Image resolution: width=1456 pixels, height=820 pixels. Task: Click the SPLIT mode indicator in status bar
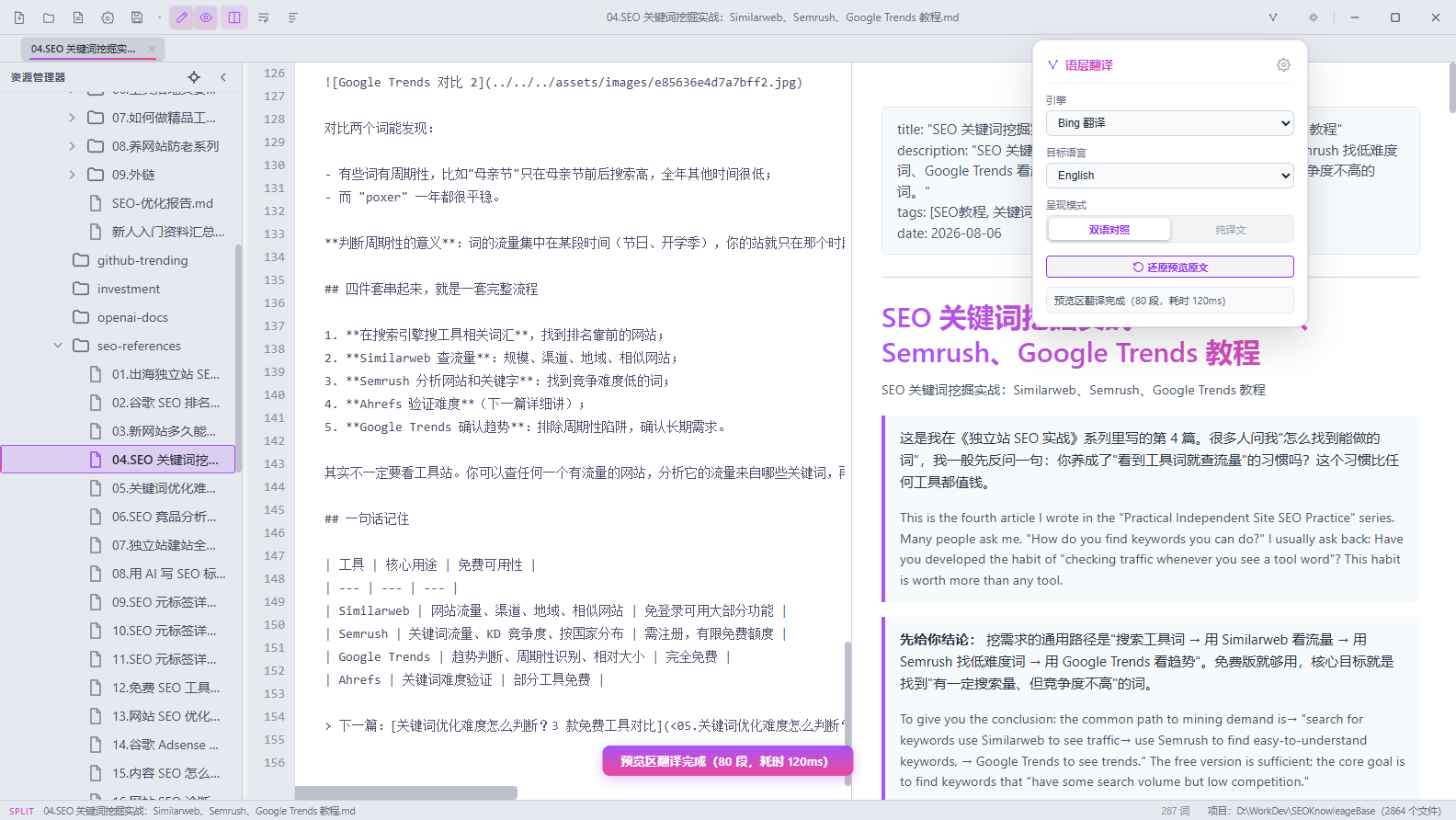(21, 811)
